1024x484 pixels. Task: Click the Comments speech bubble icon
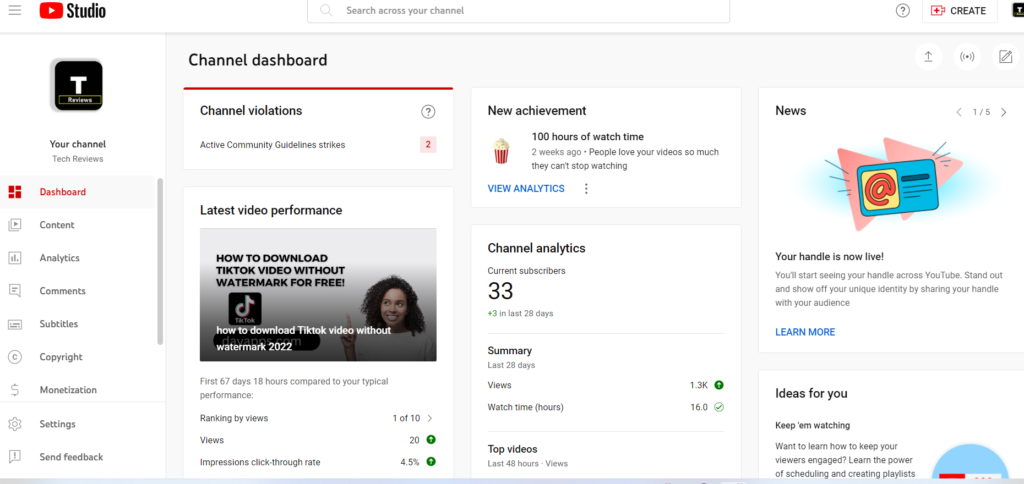(x=14, y=291)
